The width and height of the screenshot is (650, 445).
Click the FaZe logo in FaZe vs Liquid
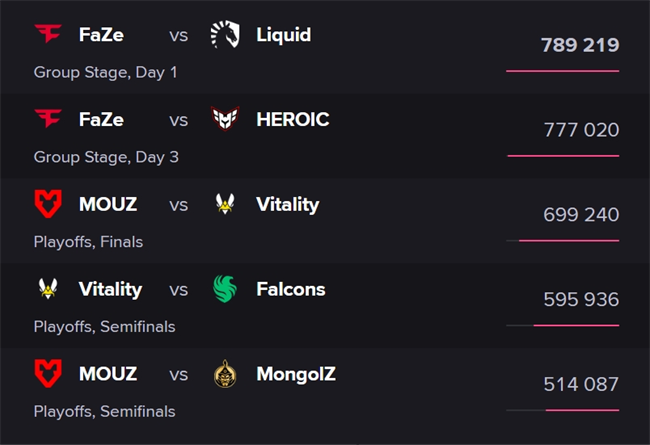[48, 34]
